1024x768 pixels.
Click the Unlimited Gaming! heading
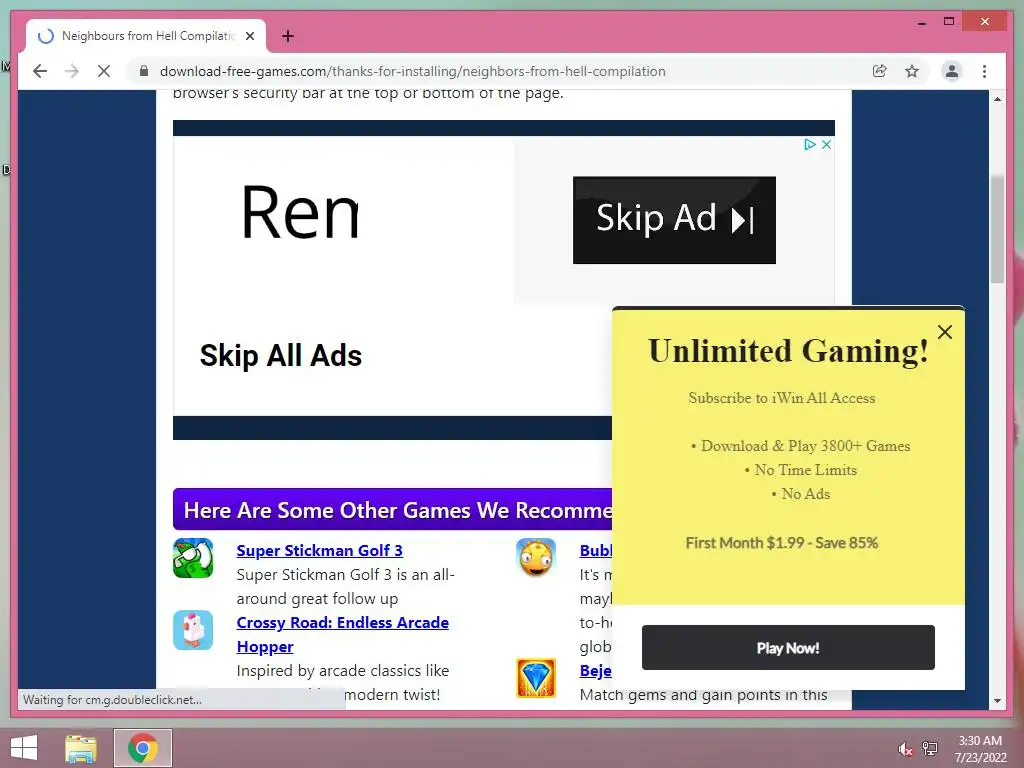point(788,351)
